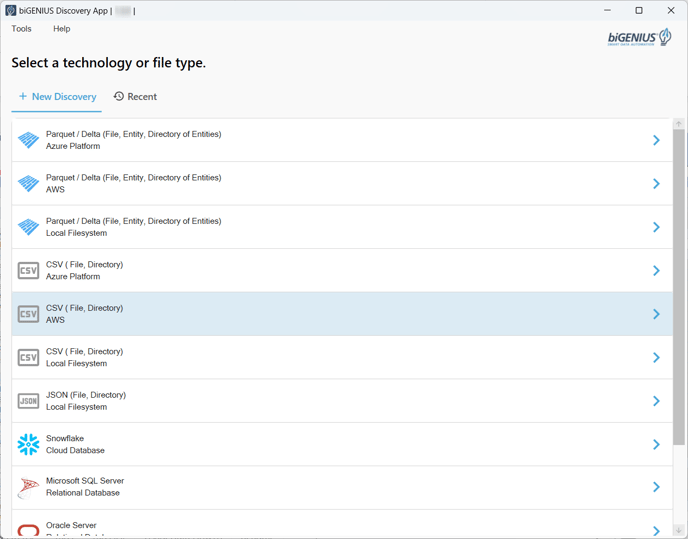Click scrollbar down arrow
The height and width of the screenshot is (539, 688).
[x=679, y=530]
